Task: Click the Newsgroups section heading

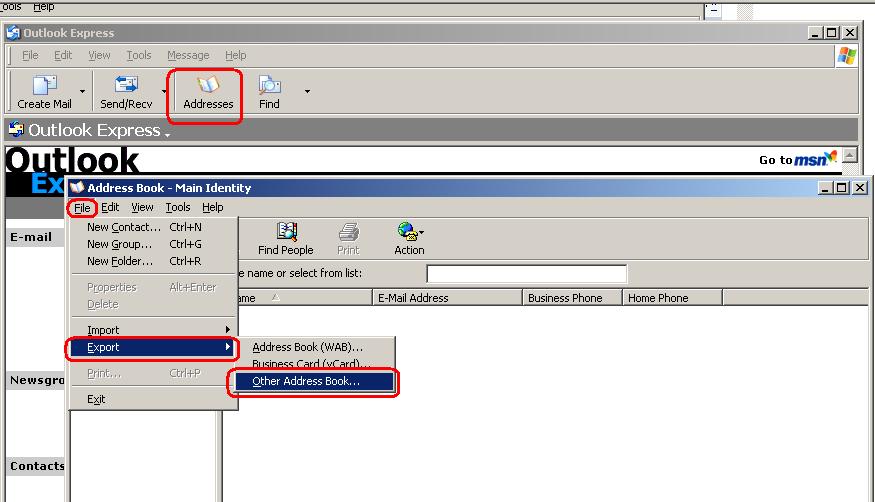Action: pyautogui.click(x=37, y=380)
